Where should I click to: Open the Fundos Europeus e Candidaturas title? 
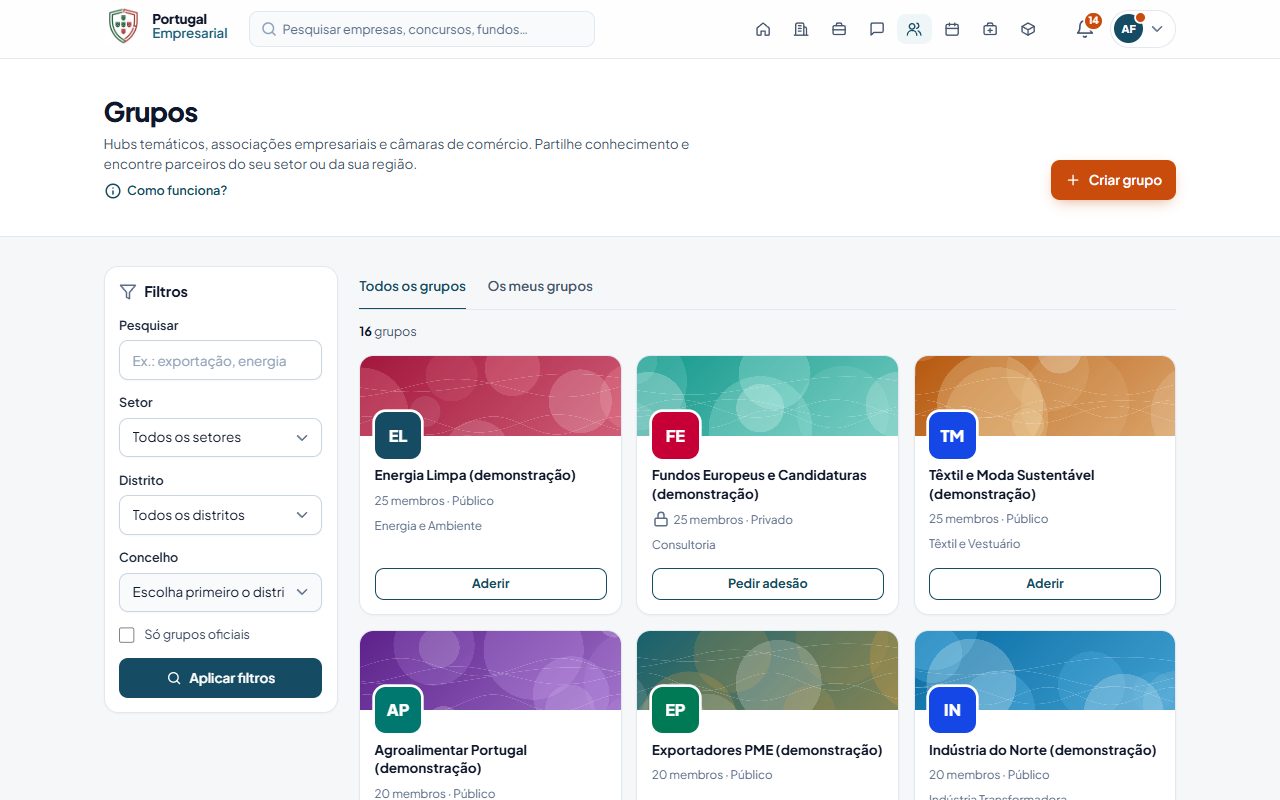[x=759, y=484]
